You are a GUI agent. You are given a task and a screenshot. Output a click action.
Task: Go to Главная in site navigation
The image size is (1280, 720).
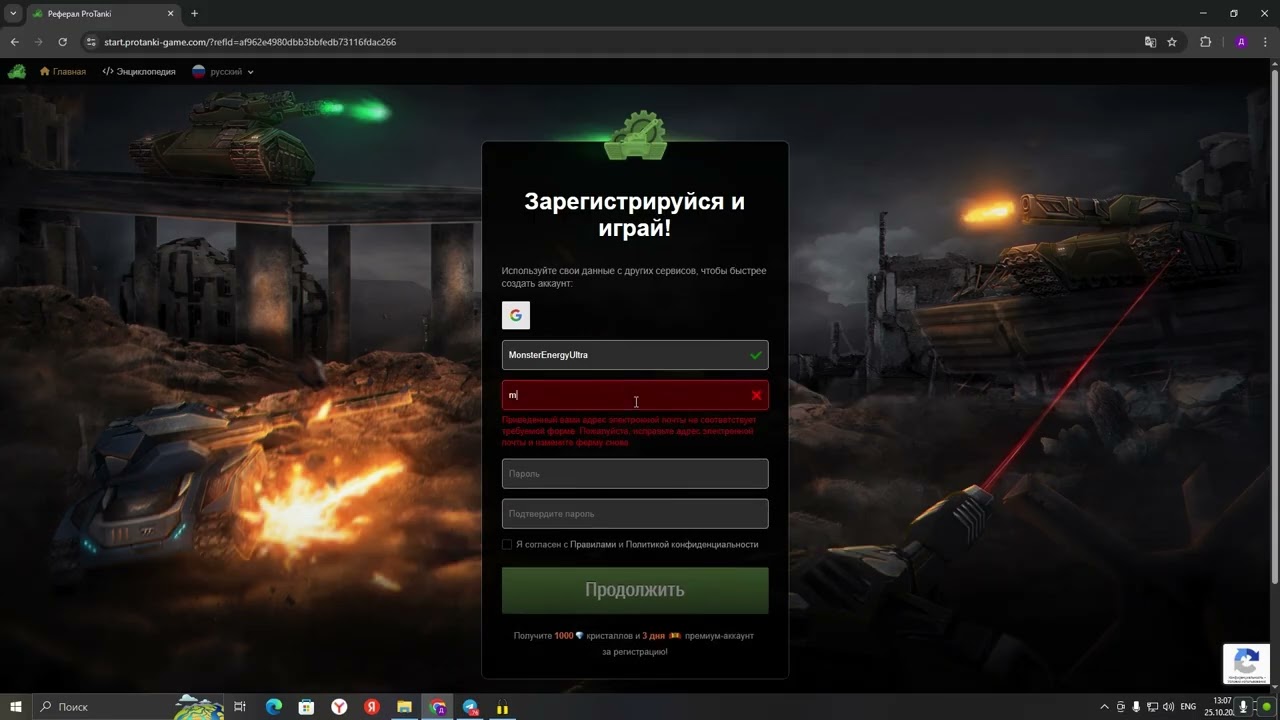click(x=63, y=72)
